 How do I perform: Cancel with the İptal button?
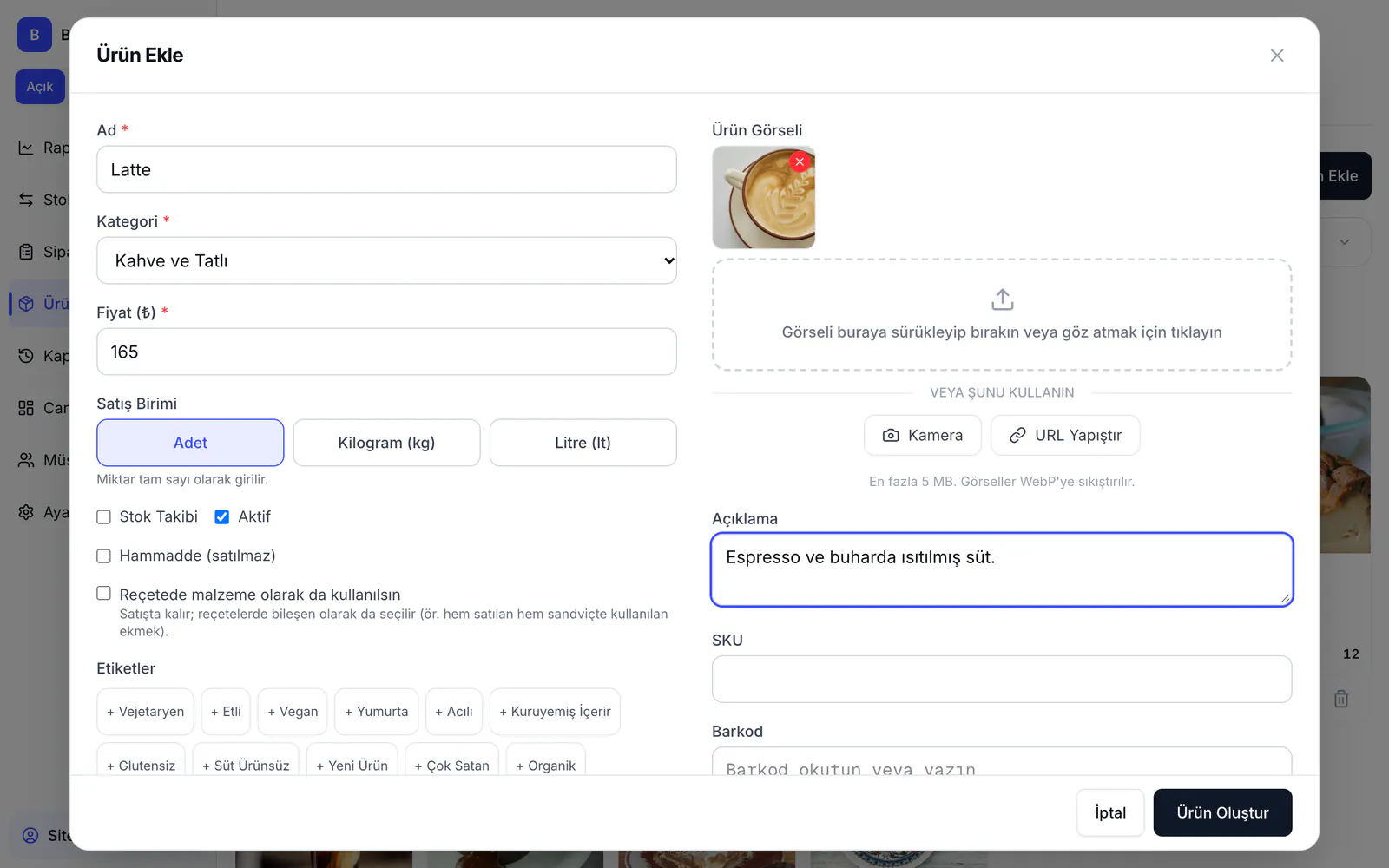[x=1110, y=812]
